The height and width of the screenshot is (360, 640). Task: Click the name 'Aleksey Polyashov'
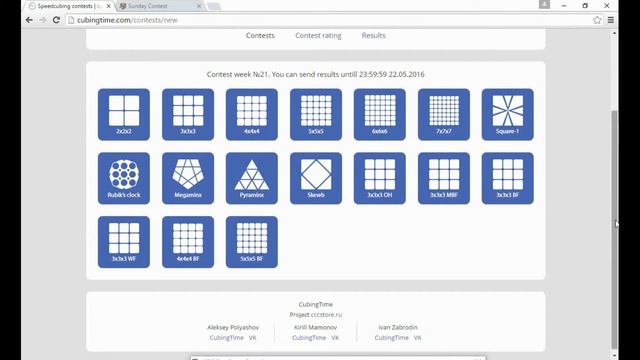pos(233,327)
